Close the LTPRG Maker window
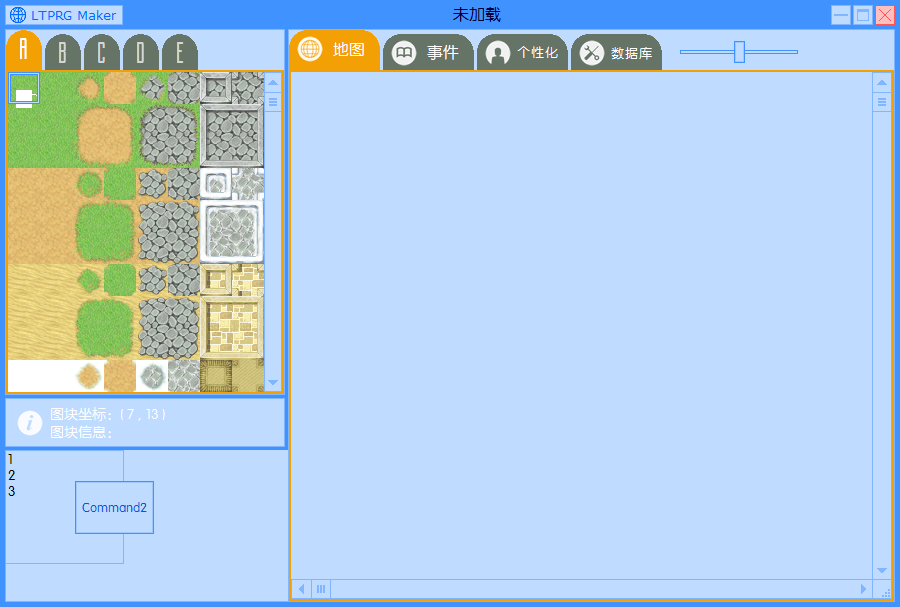 click(885, 15)
